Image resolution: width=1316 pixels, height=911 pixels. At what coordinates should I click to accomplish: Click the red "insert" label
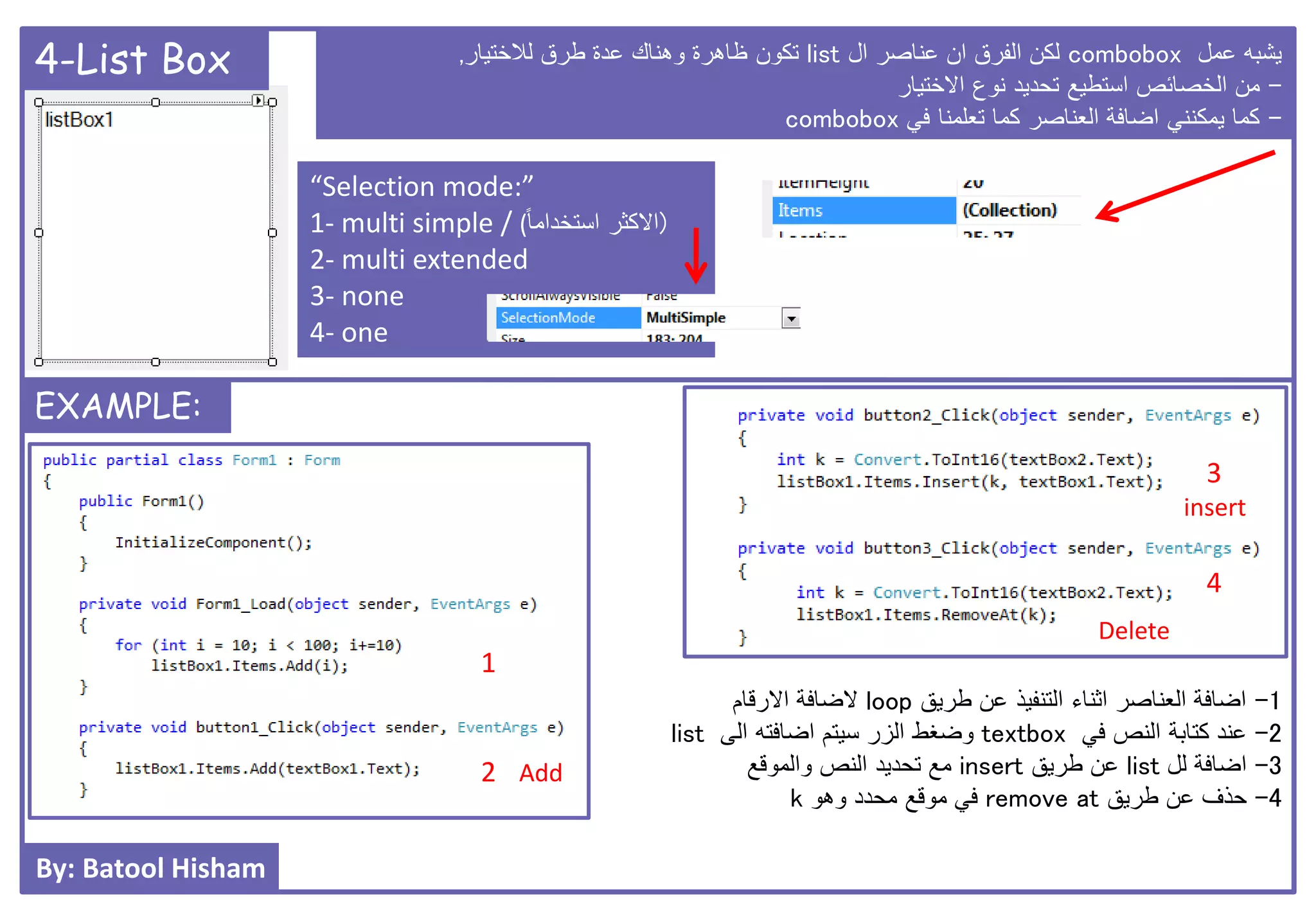point(1214,508)
